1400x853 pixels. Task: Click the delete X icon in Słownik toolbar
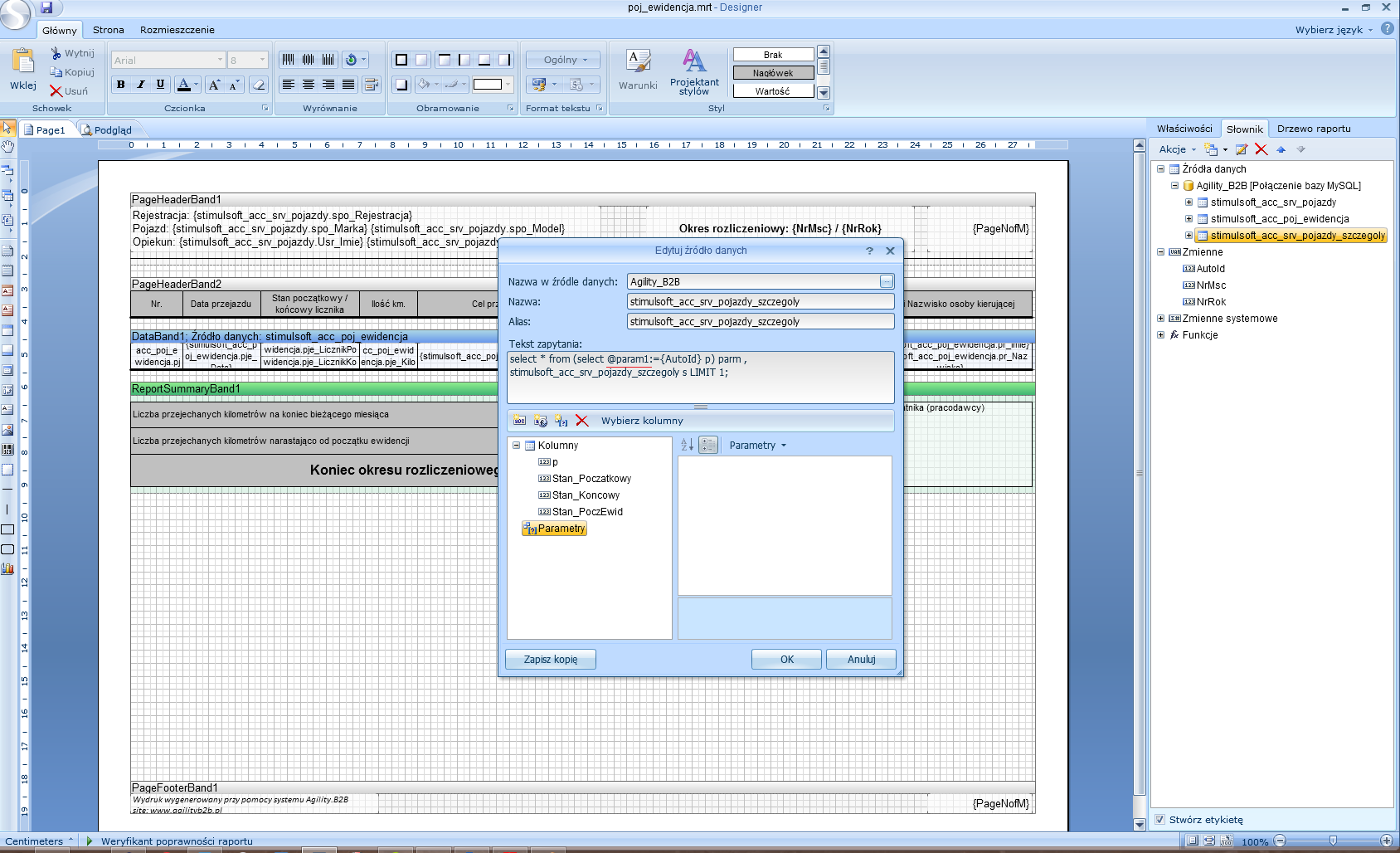point(1261,149)
